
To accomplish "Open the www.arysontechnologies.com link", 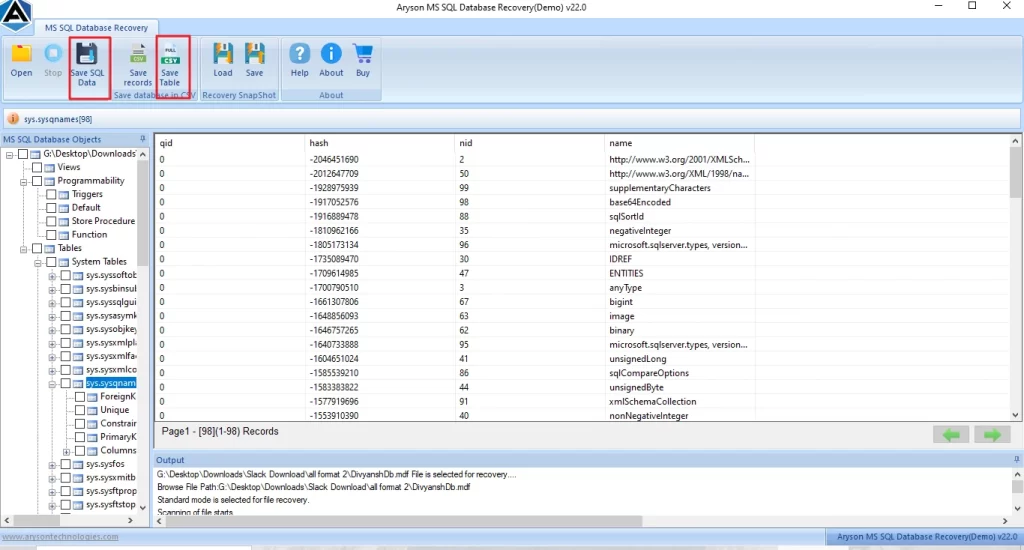I will pyautogui.click(x=60, y=537).
